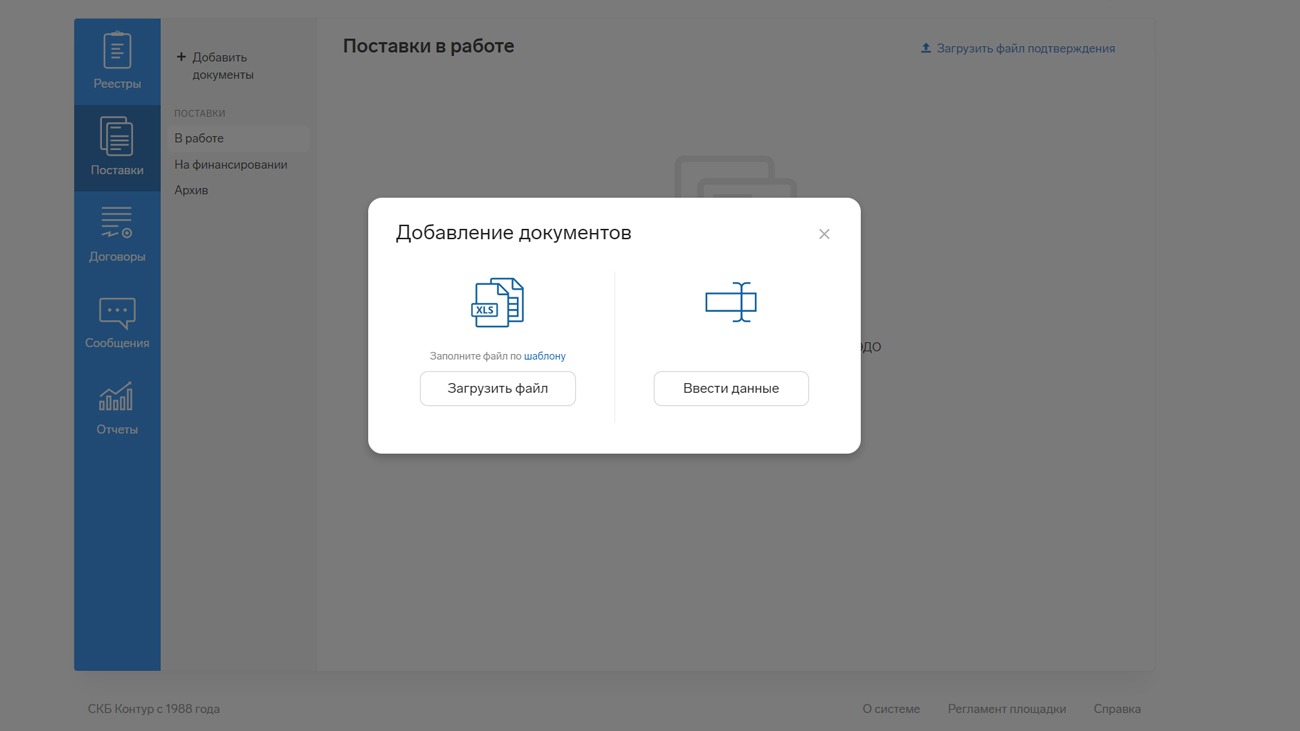The image size is (1300, 731).
Task: Select На финансировании menu item
Action: [x=231, y=164]
